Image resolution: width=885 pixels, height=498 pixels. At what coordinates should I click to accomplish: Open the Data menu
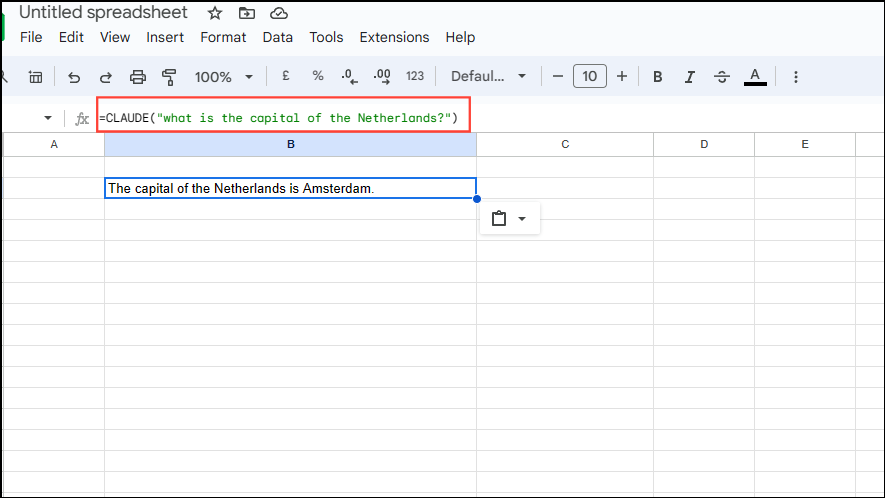point(278,37)
